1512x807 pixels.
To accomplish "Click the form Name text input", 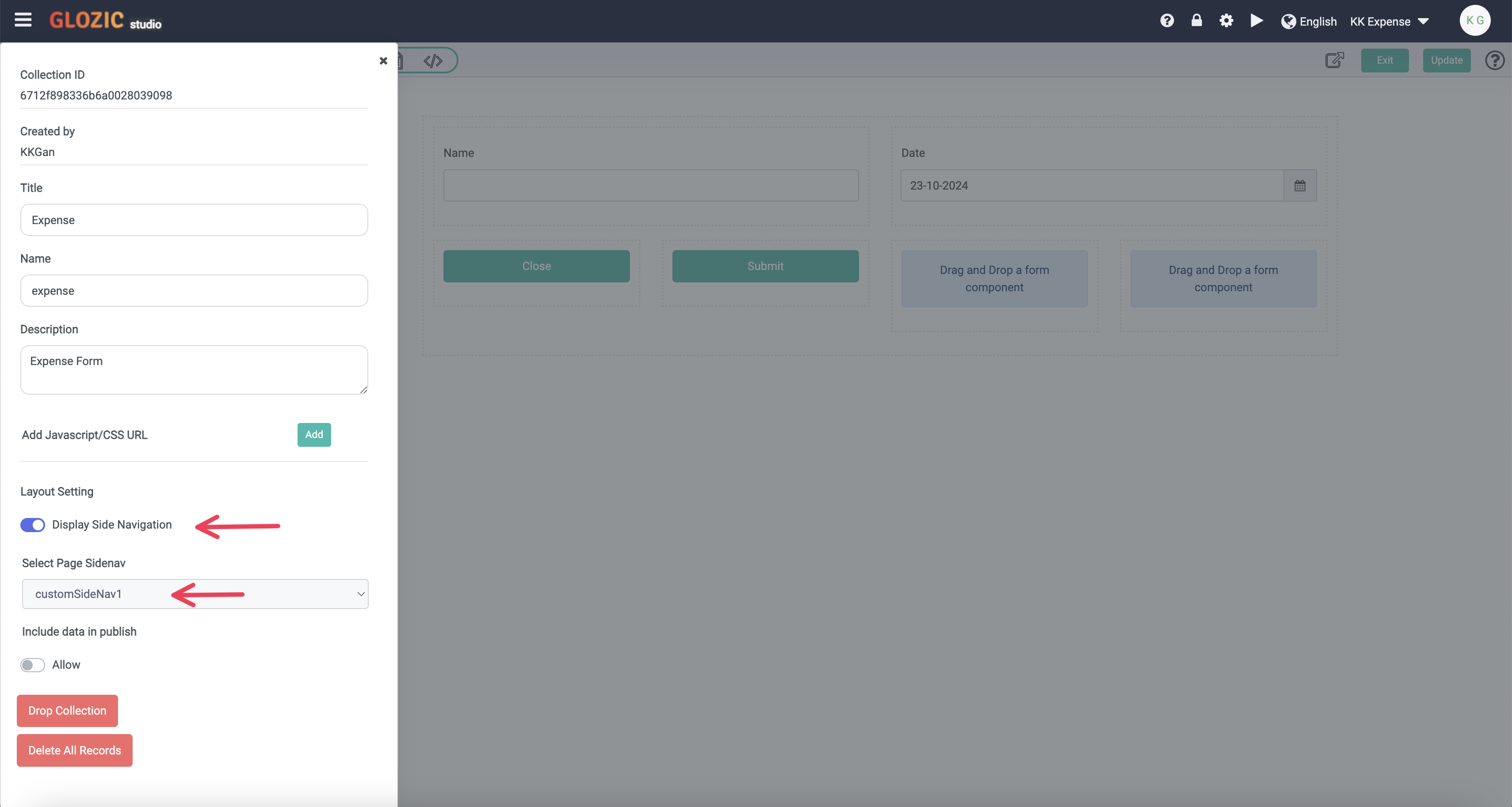I will [651, 186].
